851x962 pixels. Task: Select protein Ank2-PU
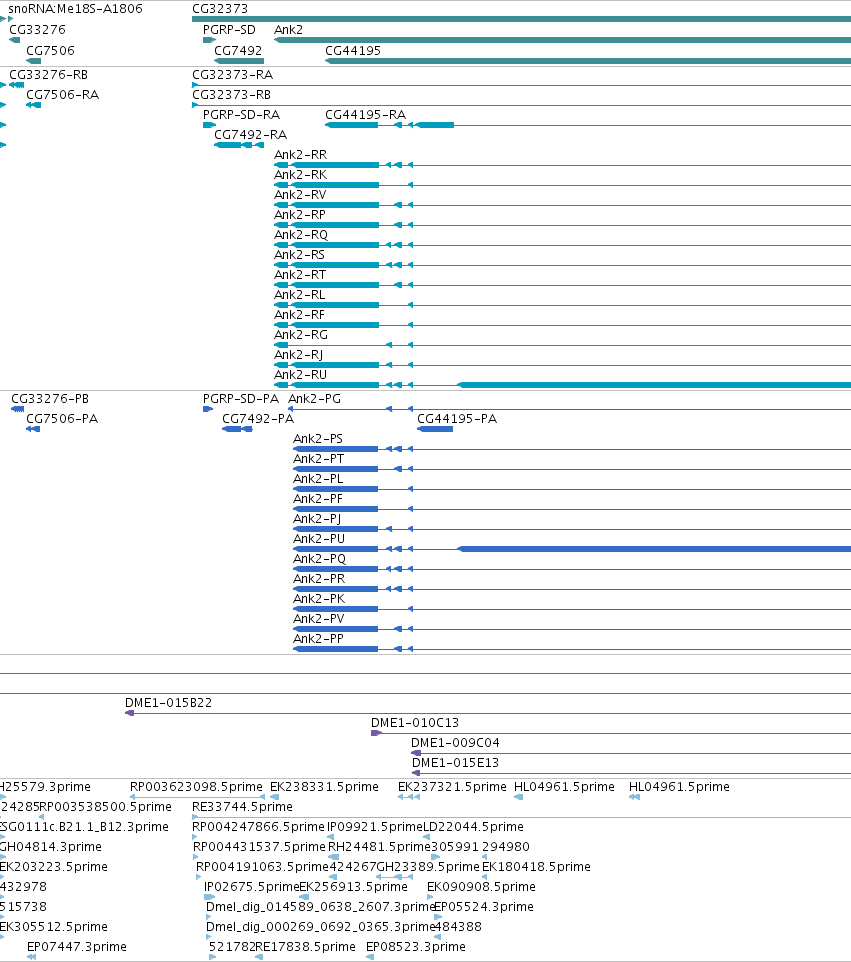tap(319, 539)
